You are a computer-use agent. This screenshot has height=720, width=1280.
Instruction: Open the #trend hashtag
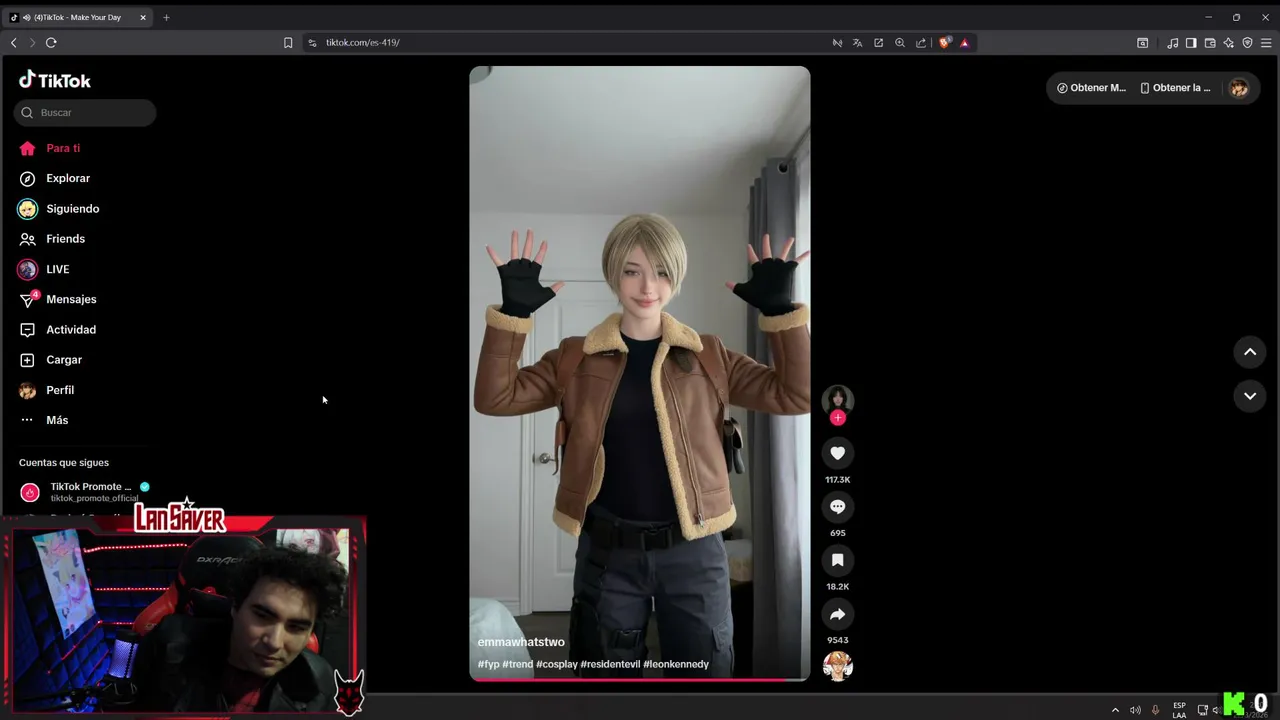coord(518,664)
